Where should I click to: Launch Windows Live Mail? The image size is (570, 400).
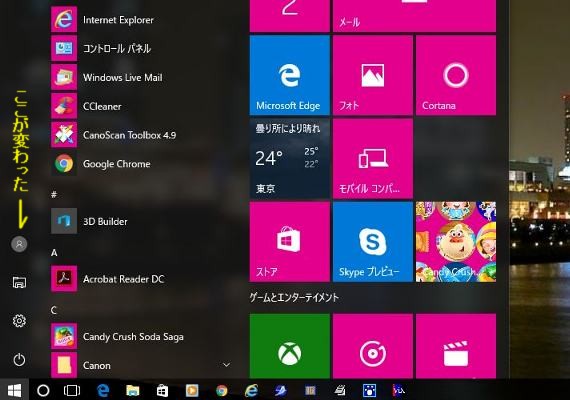[142, 77]
